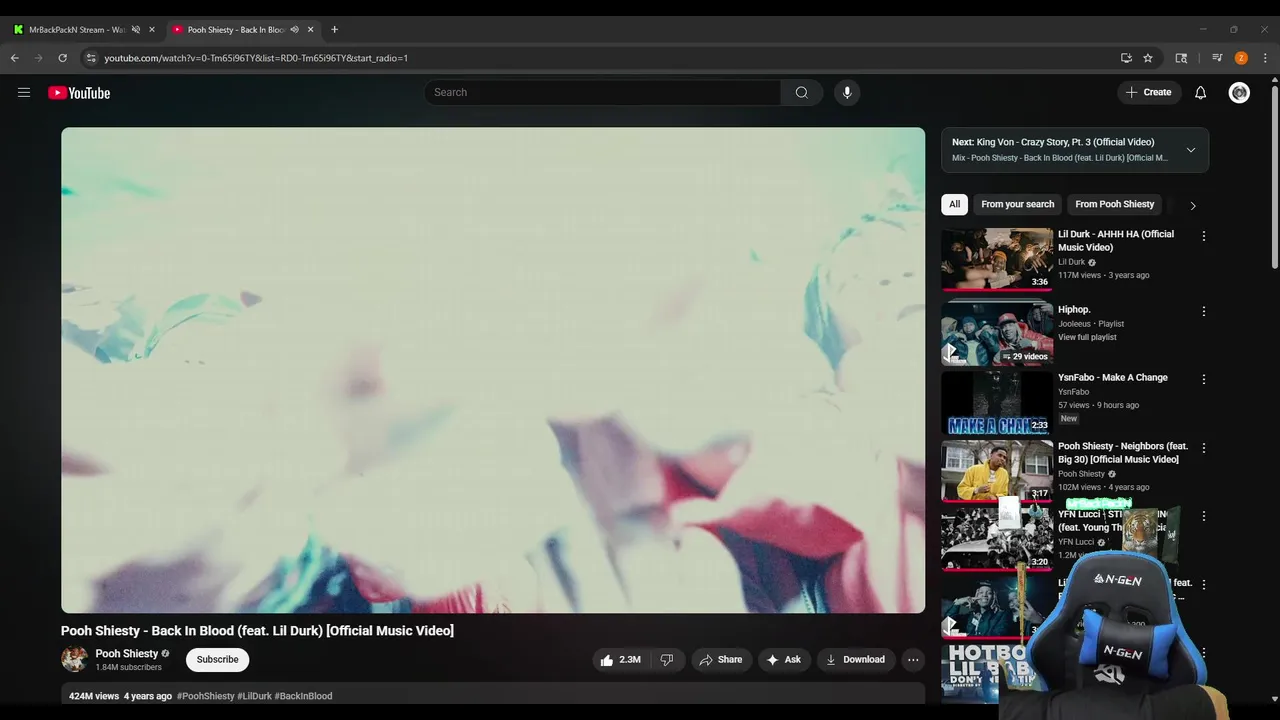Click the video player area
The height and width of the screenshot is (720, 1280).
pos(493,370)
